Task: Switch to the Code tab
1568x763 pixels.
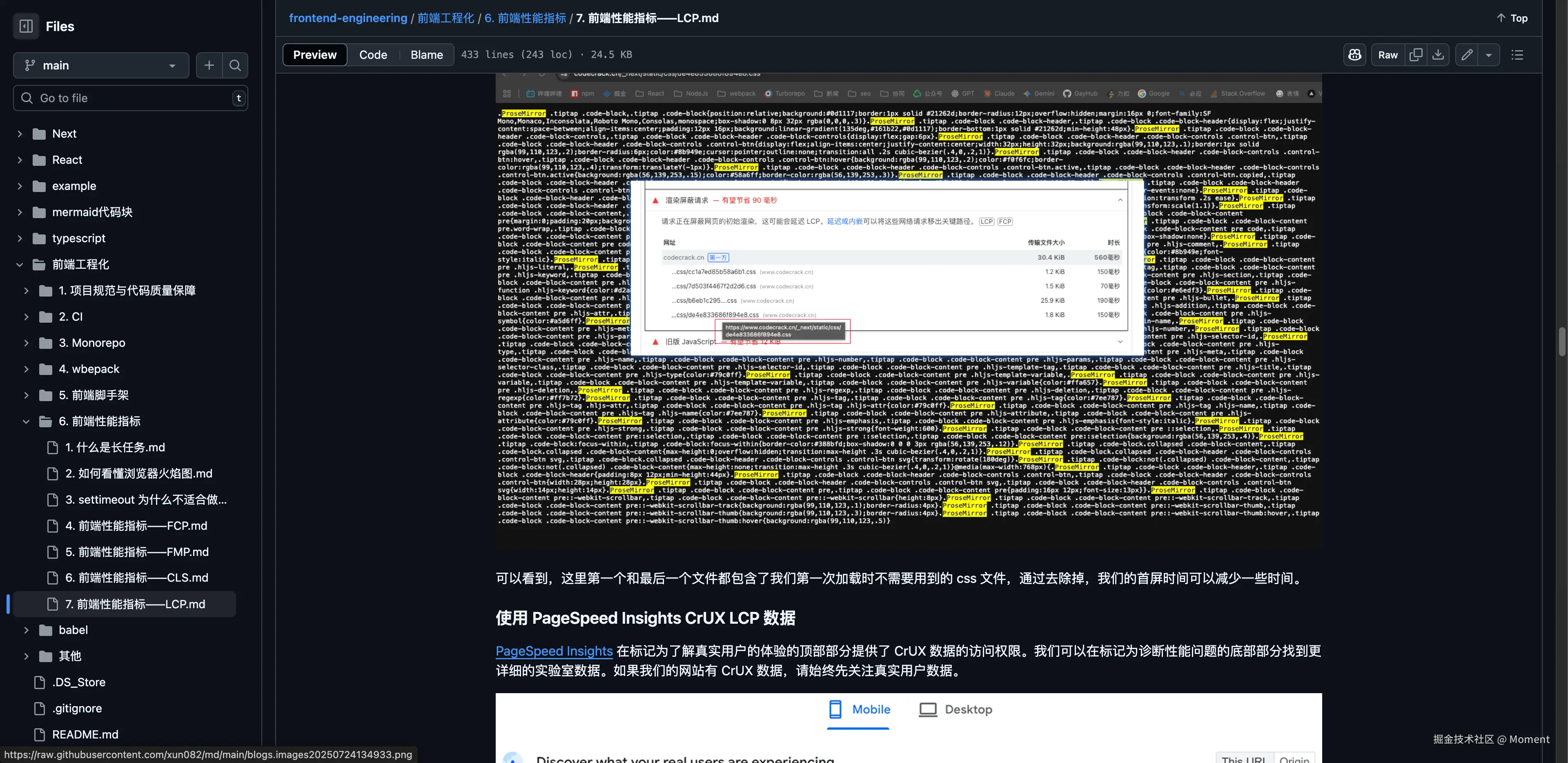Action: 373,55
